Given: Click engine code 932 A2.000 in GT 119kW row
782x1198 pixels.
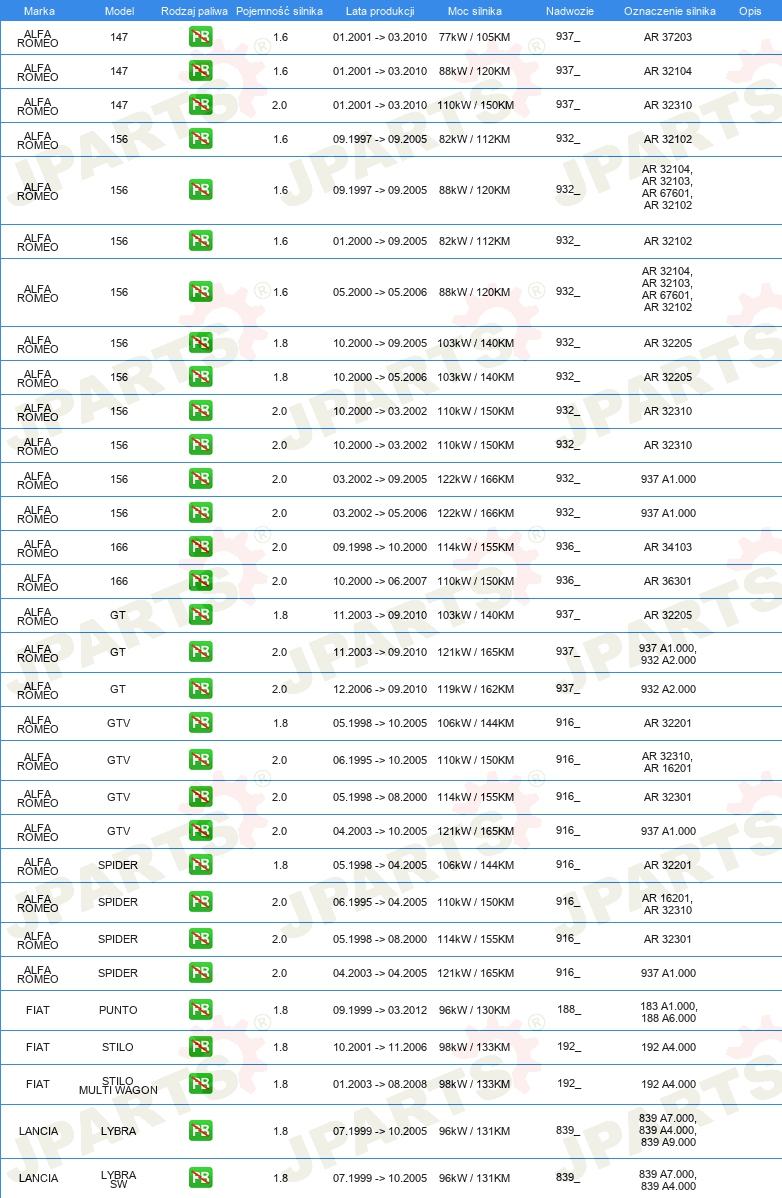Looking at the screenshot, I should pos(668,689).
